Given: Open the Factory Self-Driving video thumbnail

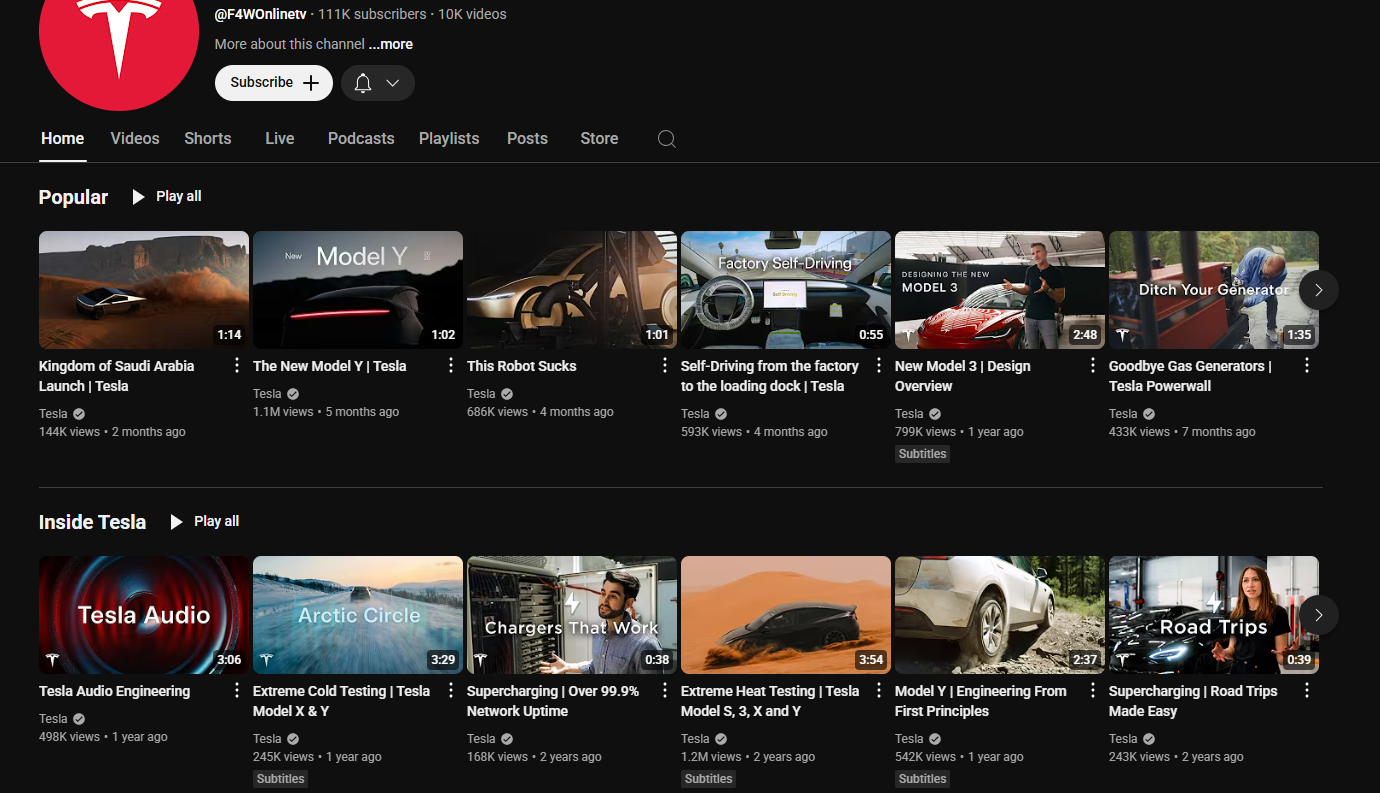Looking at the screenshot, I should 785,290.
